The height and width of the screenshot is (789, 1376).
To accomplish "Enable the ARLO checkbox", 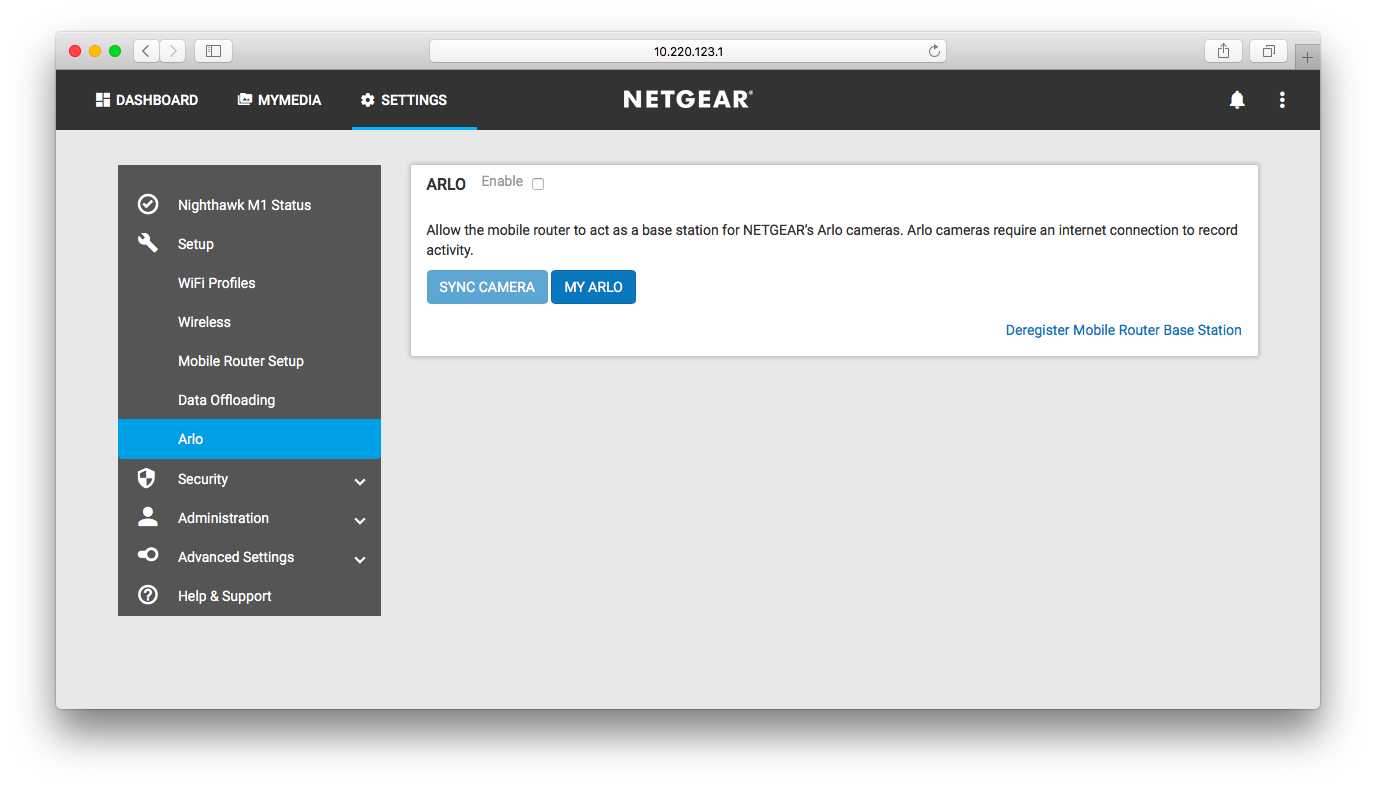I will point(538,184).
